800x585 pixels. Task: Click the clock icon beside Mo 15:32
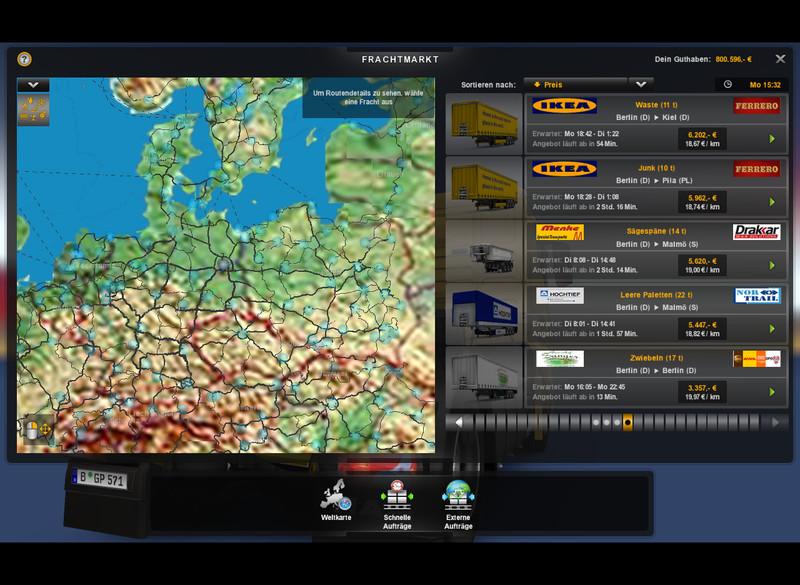727,85
